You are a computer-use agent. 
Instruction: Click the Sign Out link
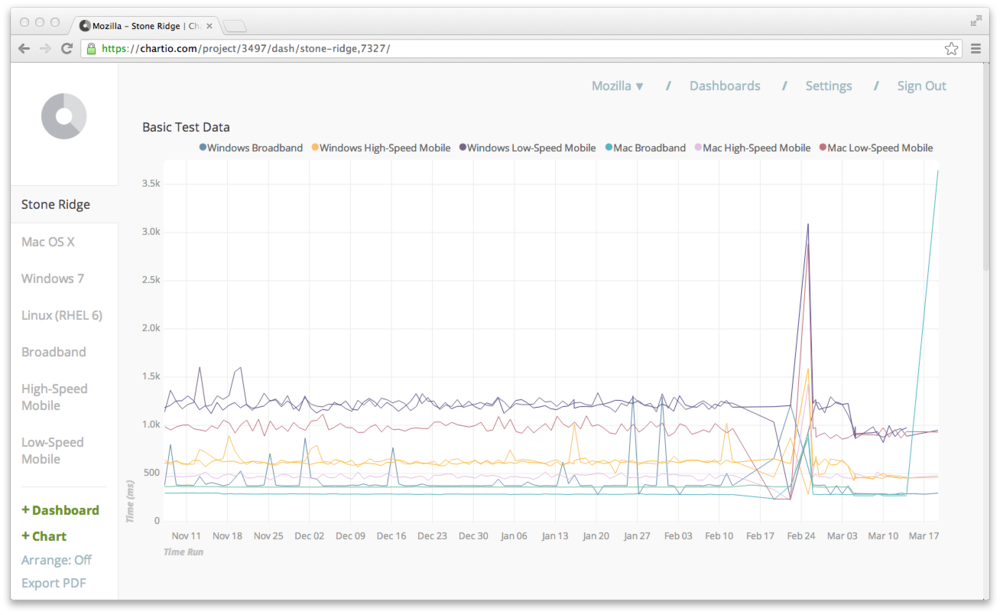click(921, 86)
